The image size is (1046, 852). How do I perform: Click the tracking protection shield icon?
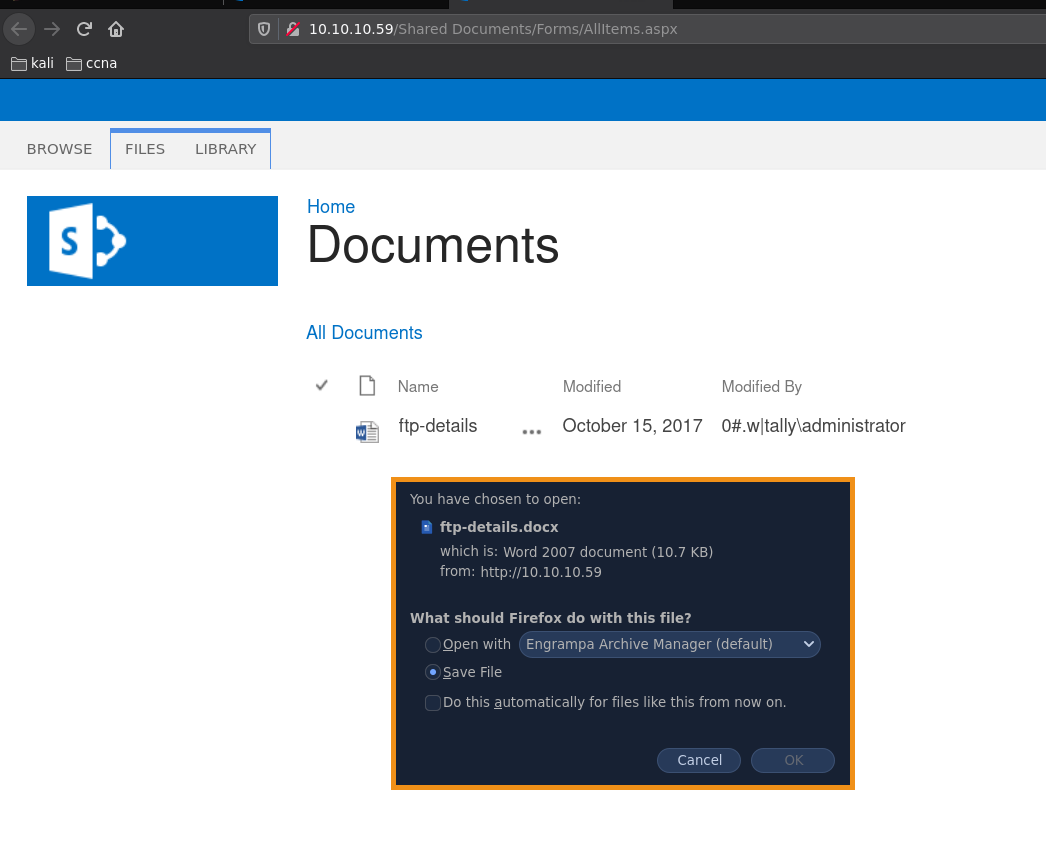tap(265, 29)
